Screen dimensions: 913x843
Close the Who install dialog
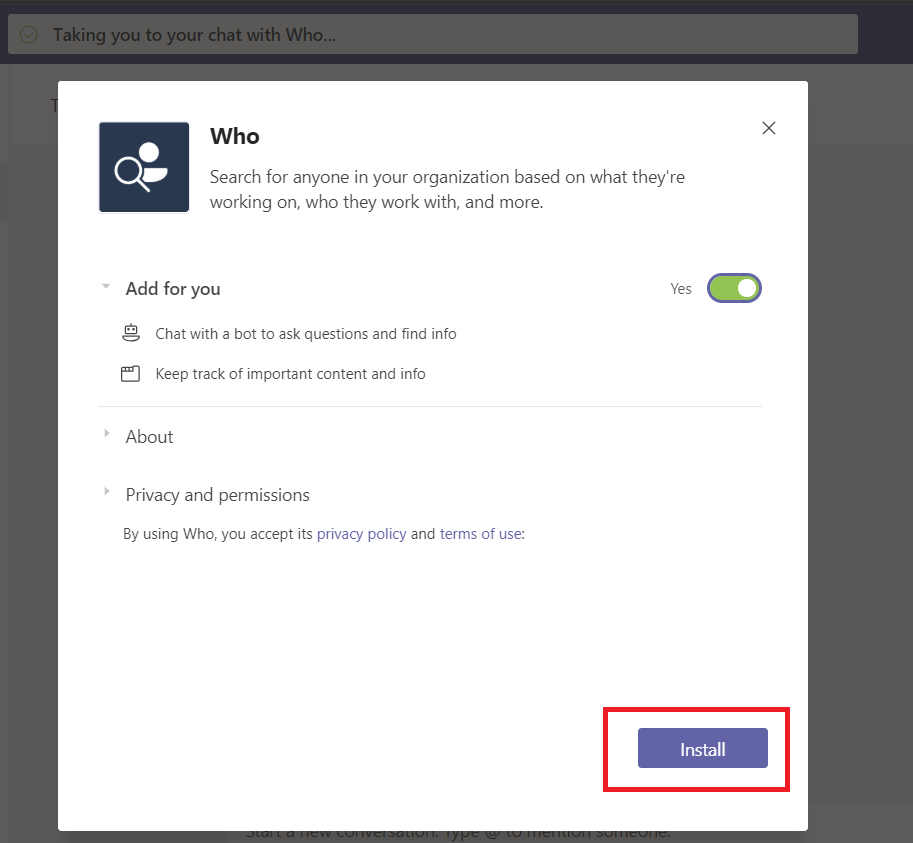coord(769,128)
